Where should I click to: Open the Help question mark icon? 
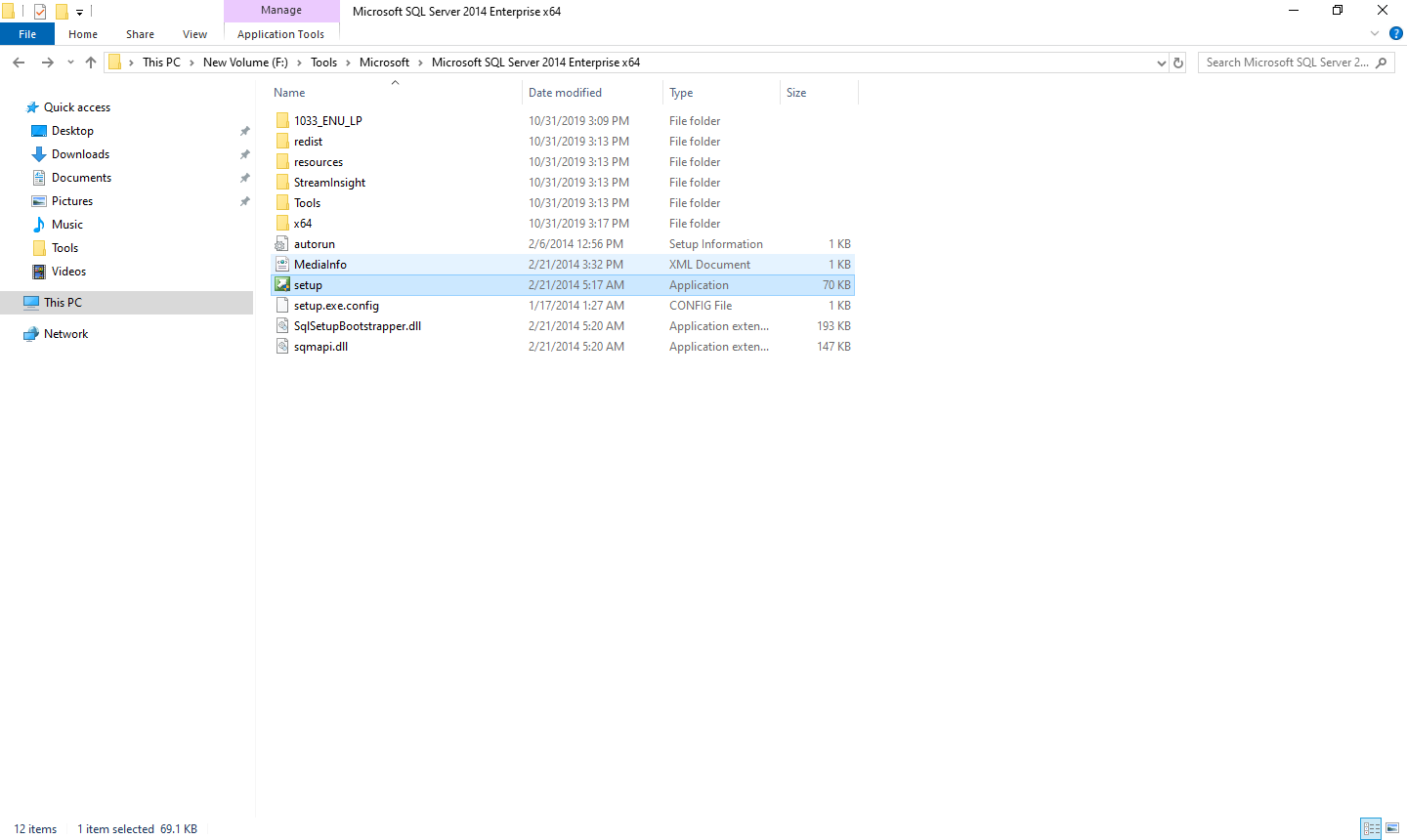(x=1396, y=33)
